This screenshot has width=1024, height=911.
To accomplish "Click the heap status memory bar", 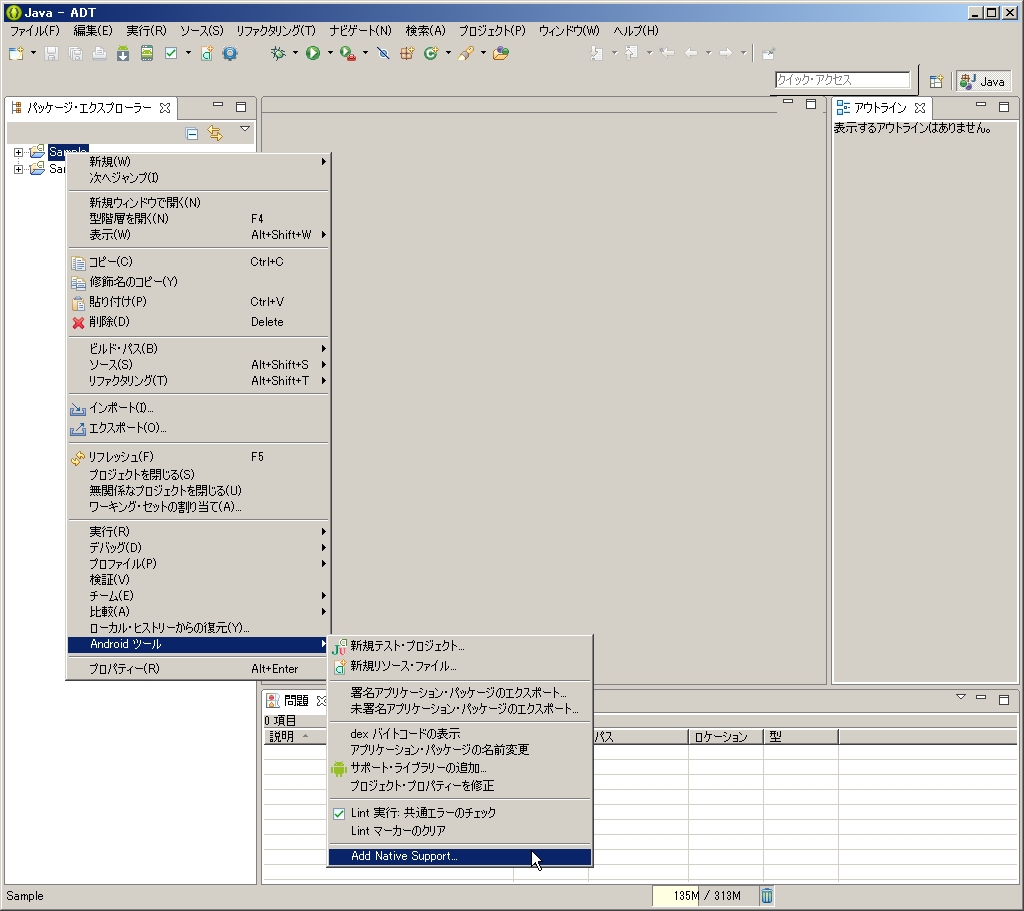I will 705,895.
